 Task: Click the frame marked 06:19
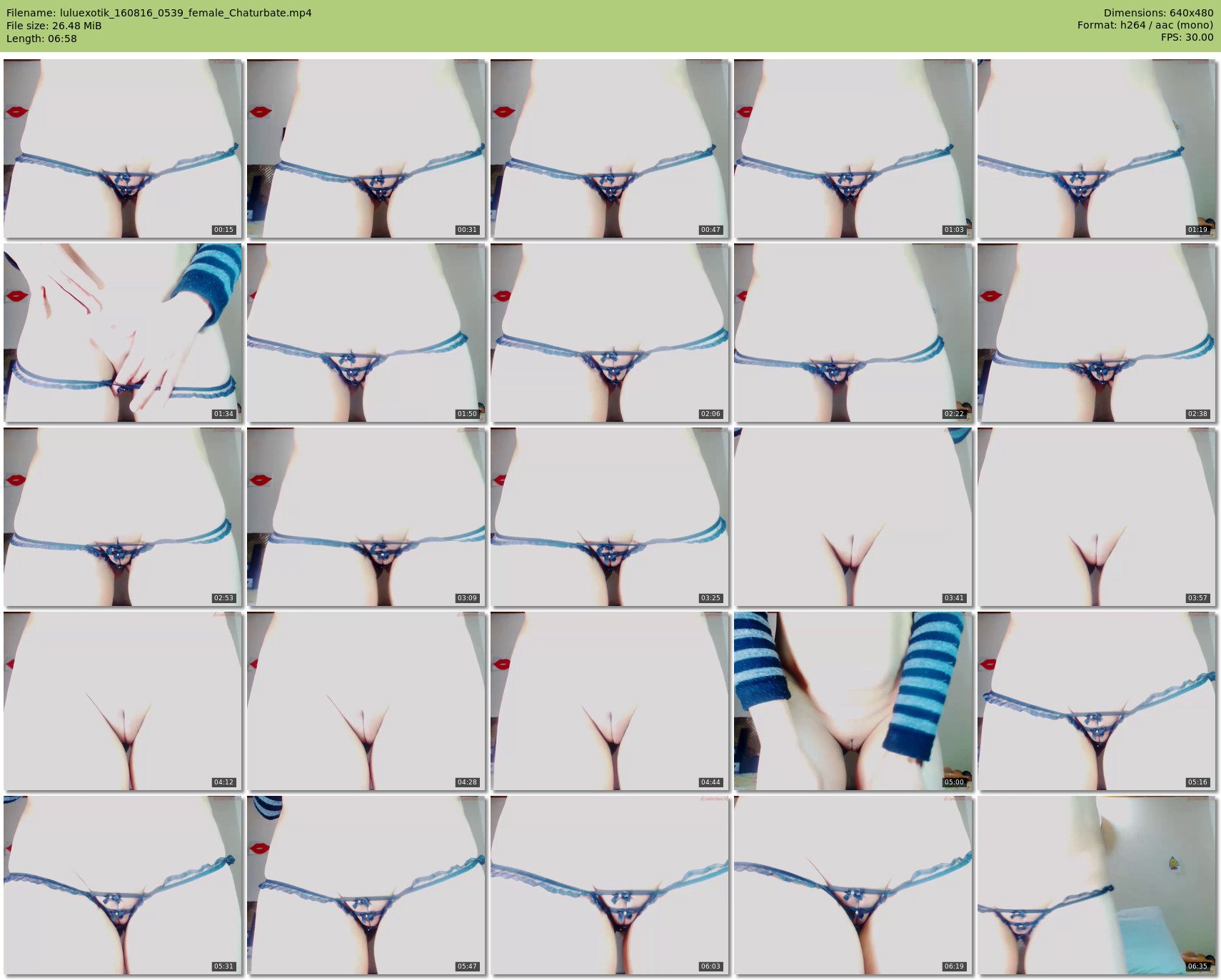click(853, 885)
